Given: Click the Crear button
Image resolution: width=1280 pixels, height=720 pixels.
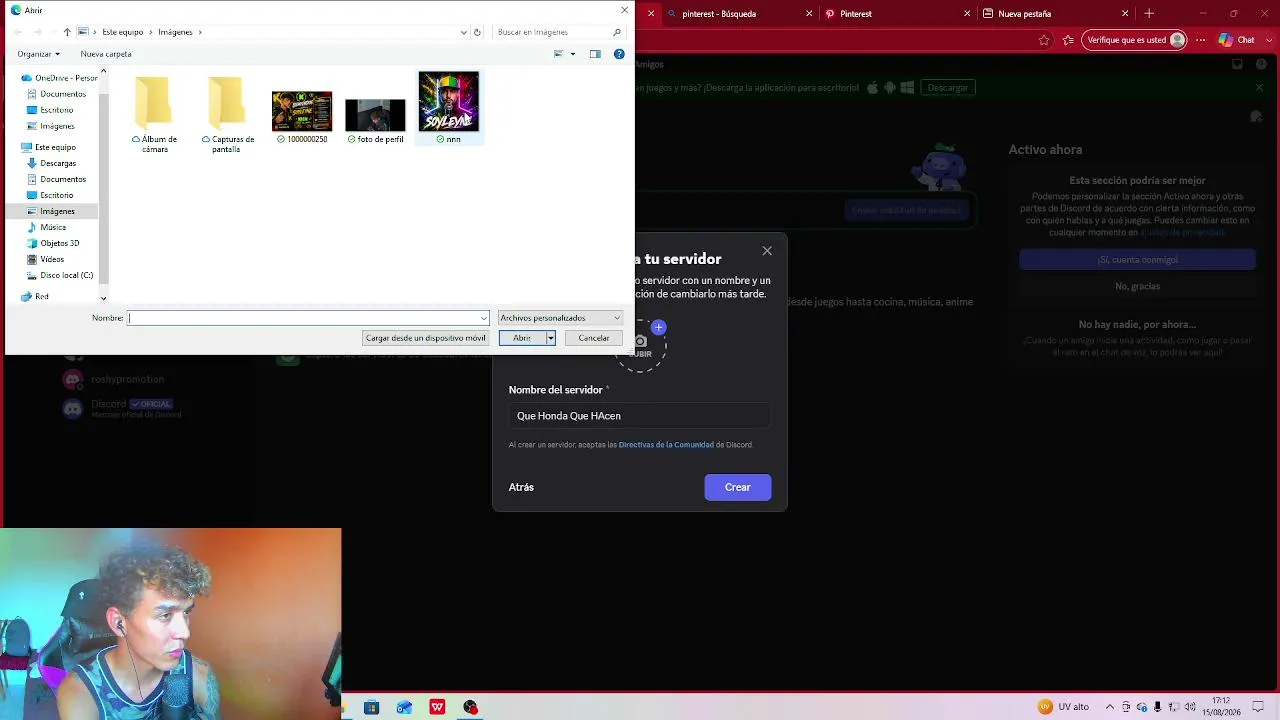Looking at the screenshot, I should [738, 487].
